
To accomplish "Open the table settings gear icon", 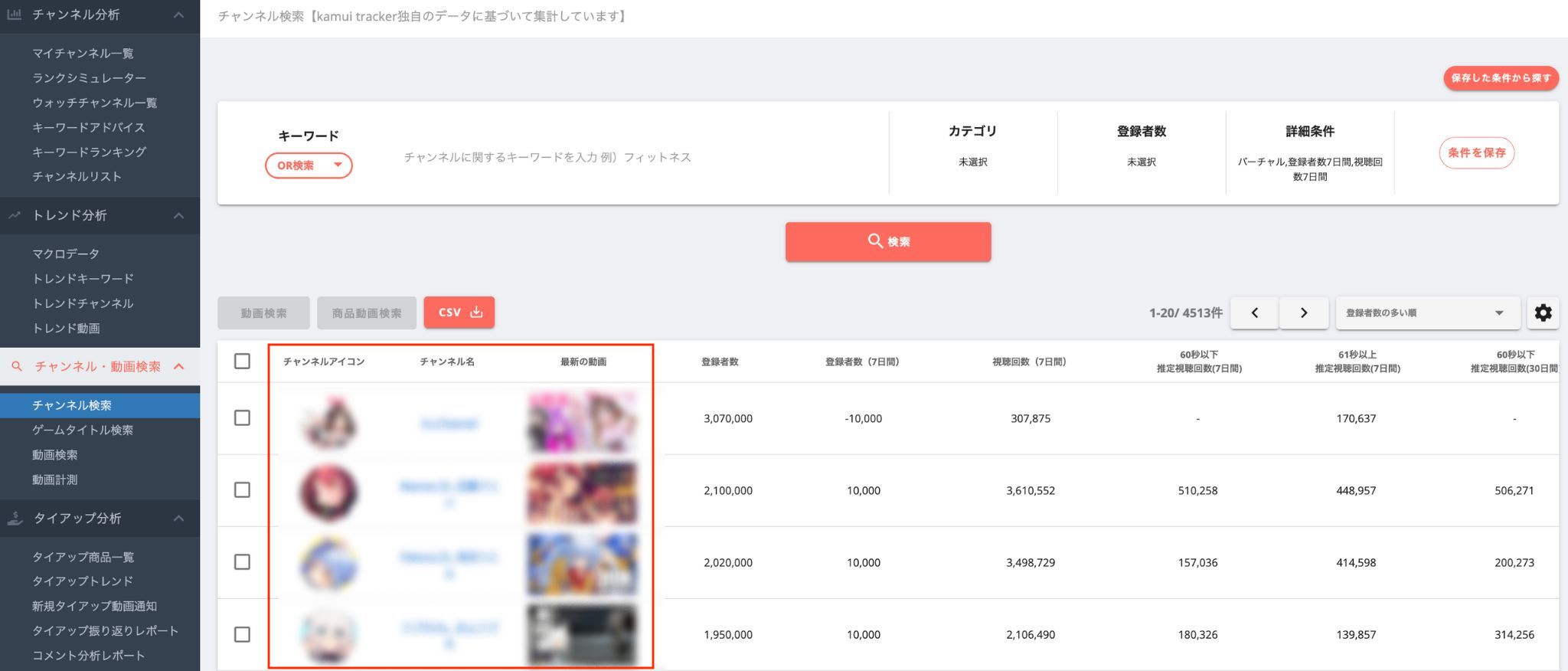I will point(1543,313).
